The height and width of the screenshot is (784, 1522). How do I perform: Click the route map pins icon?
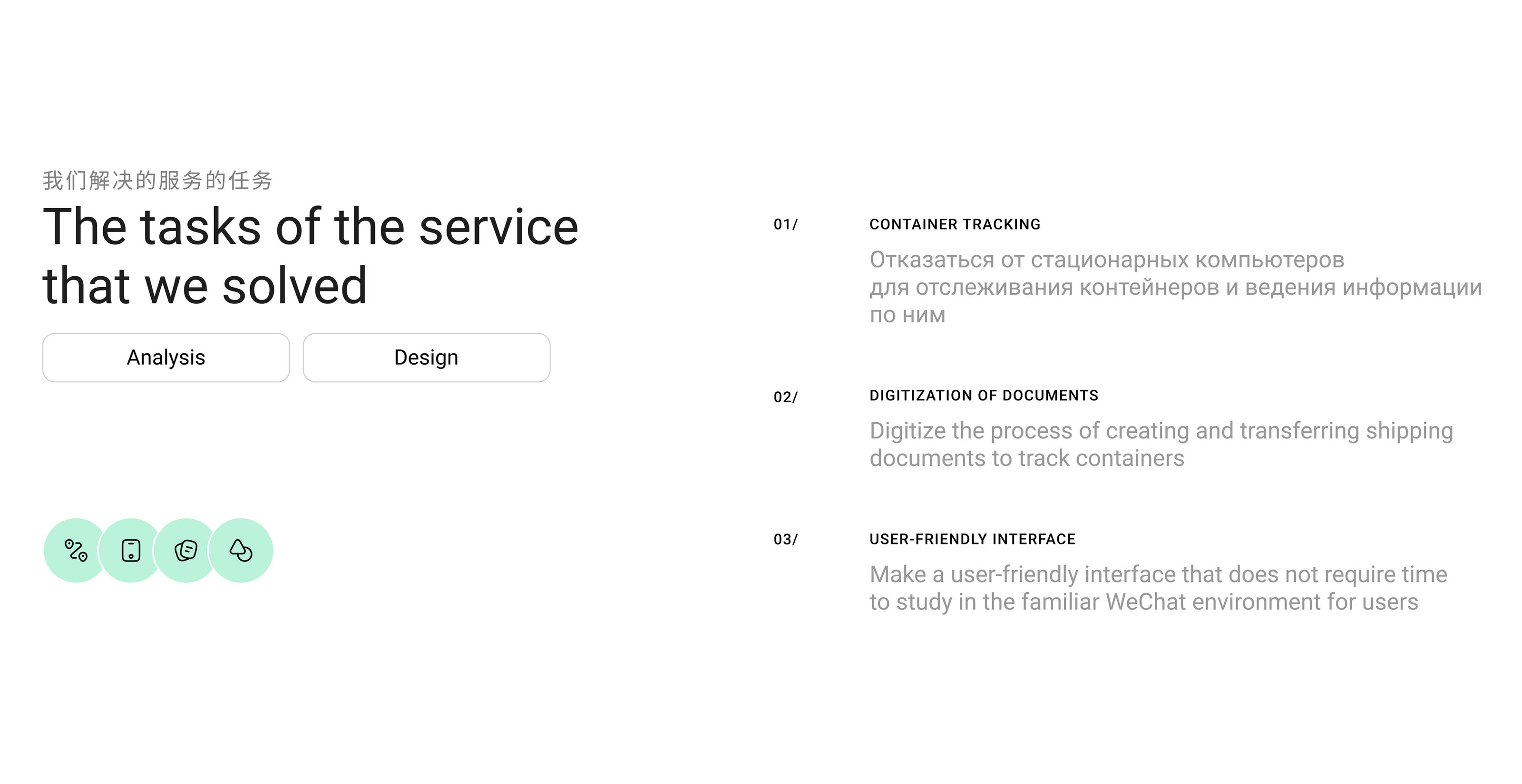pos(76,551)
